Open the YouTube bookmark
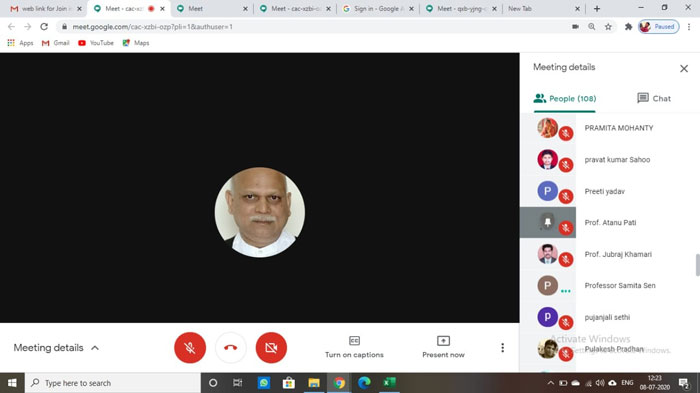Viewport: 700px width, 393px height. [x=96, y=43]
